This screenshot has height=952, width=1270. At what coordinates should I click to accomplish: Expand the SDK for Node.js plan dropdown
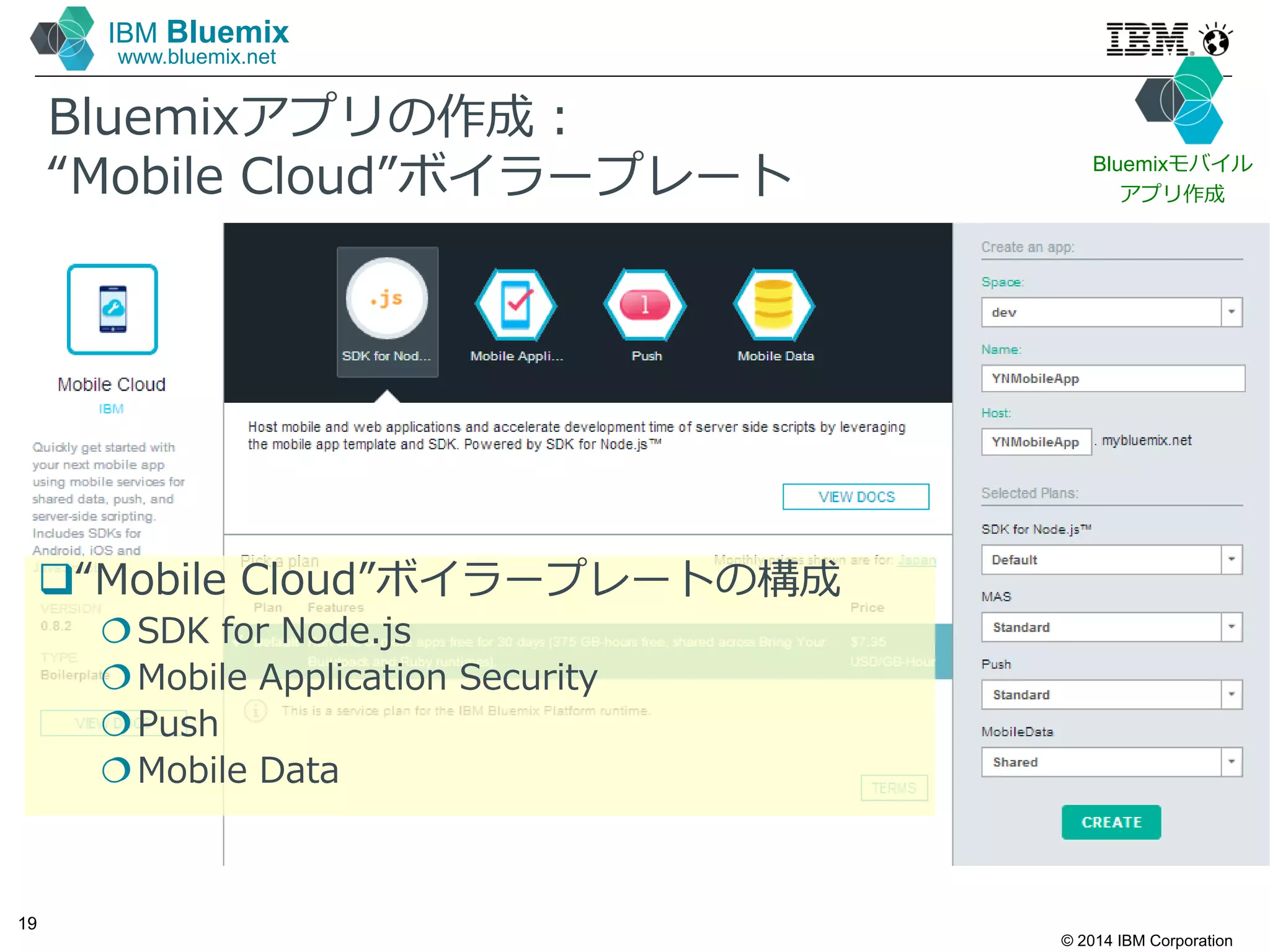1112,560
